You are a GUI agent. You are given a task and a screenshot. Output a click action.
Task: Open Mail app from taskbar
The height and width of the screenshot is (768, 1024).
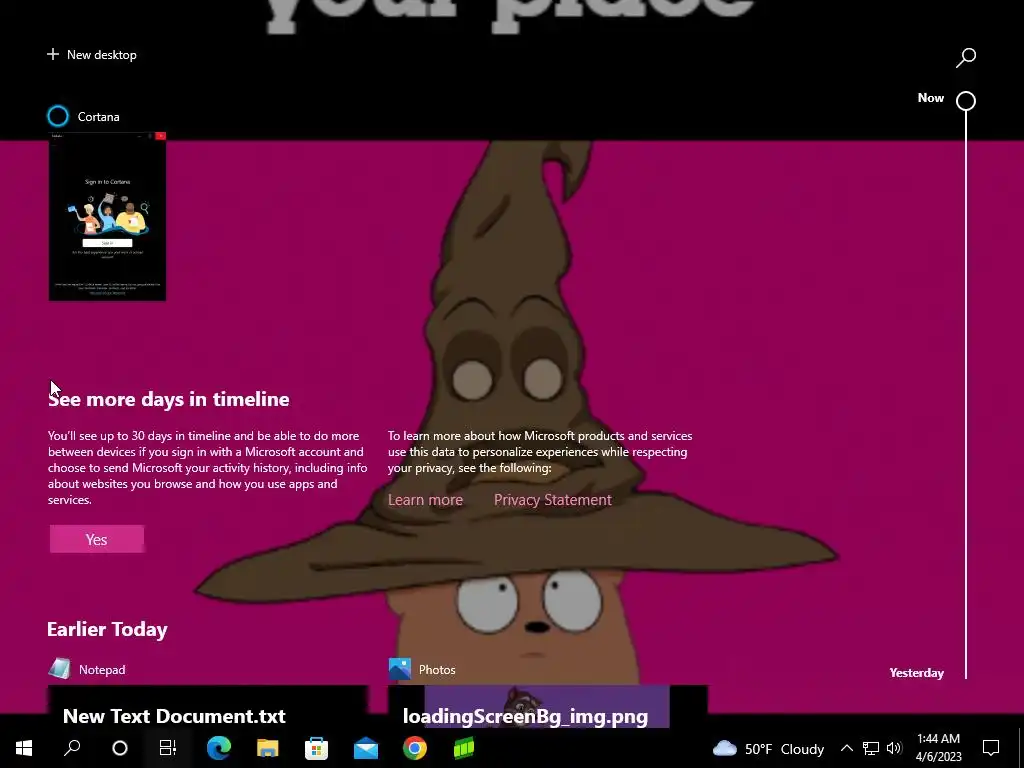click(x=366, y=748)
